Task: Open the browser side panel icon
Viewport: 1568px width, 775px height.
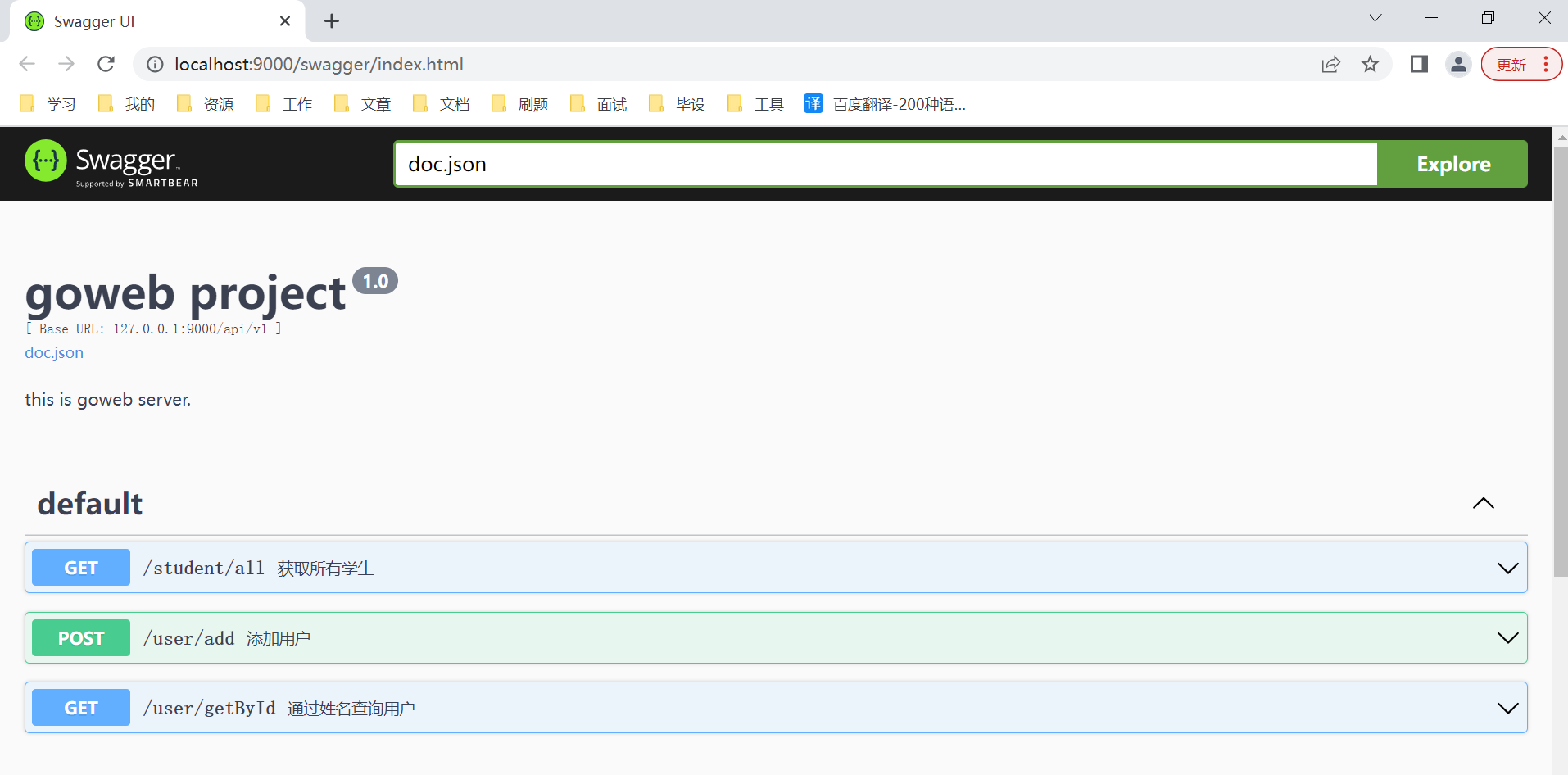Action: [1419, 64]
